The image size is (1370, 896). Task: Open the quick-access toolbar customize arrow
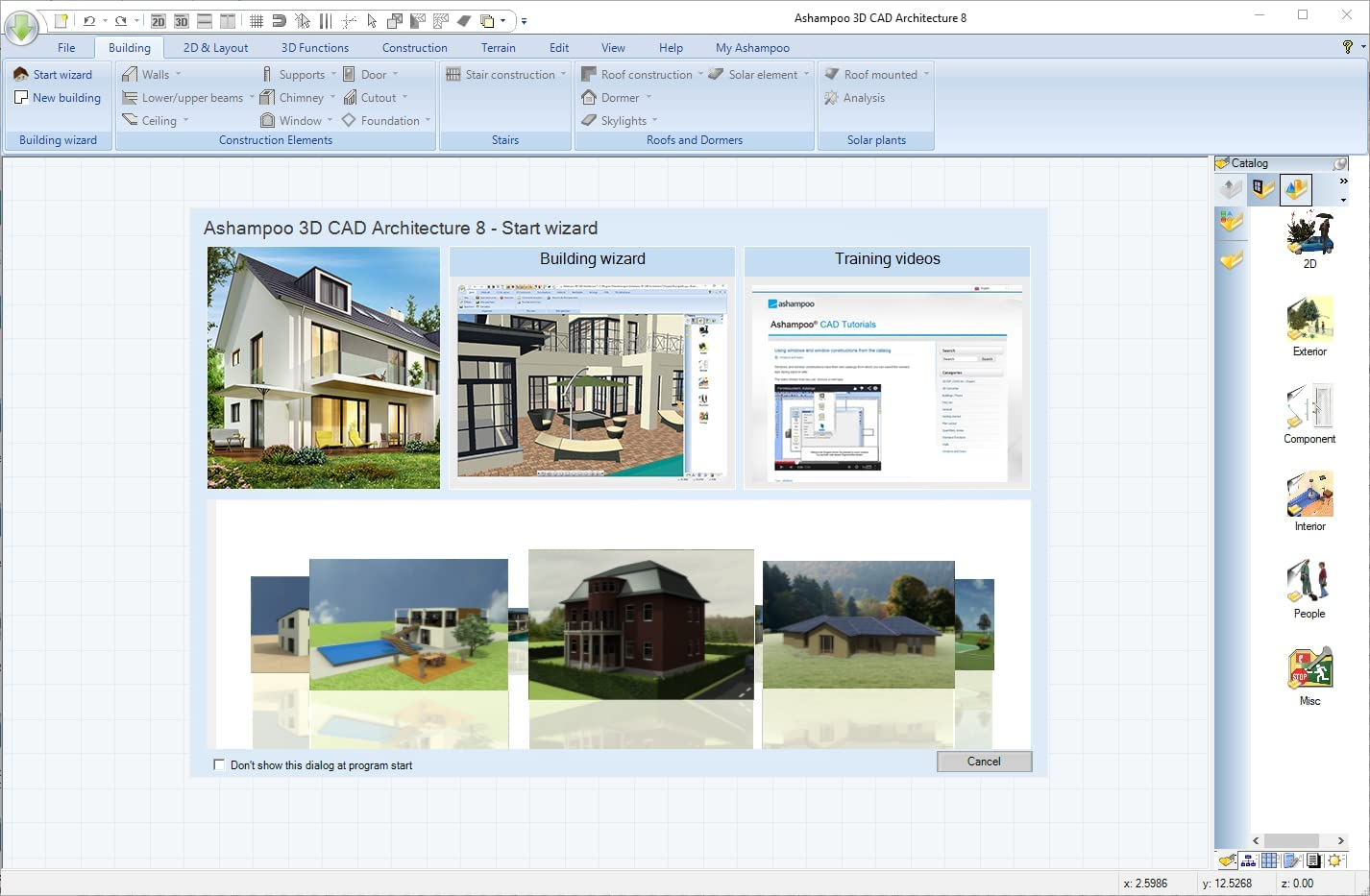(524, 21)
